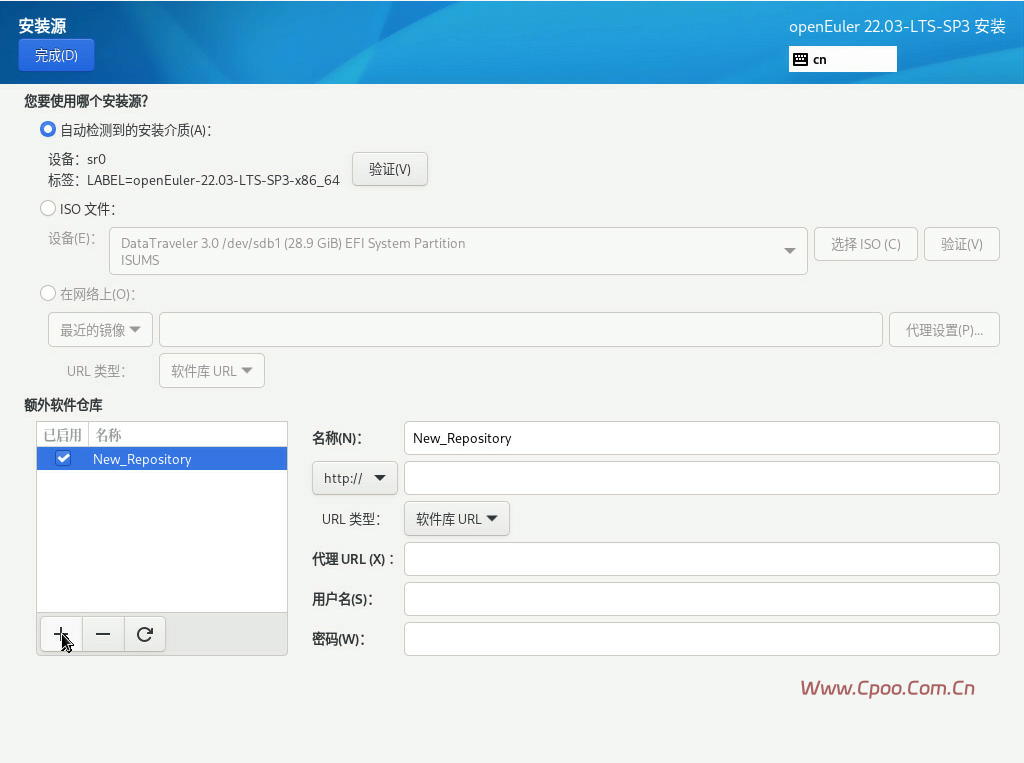Open the DataTraveler device dropdown
Image resolution: width=1024 pixels, height=763 pixels.
pos(458,251)
